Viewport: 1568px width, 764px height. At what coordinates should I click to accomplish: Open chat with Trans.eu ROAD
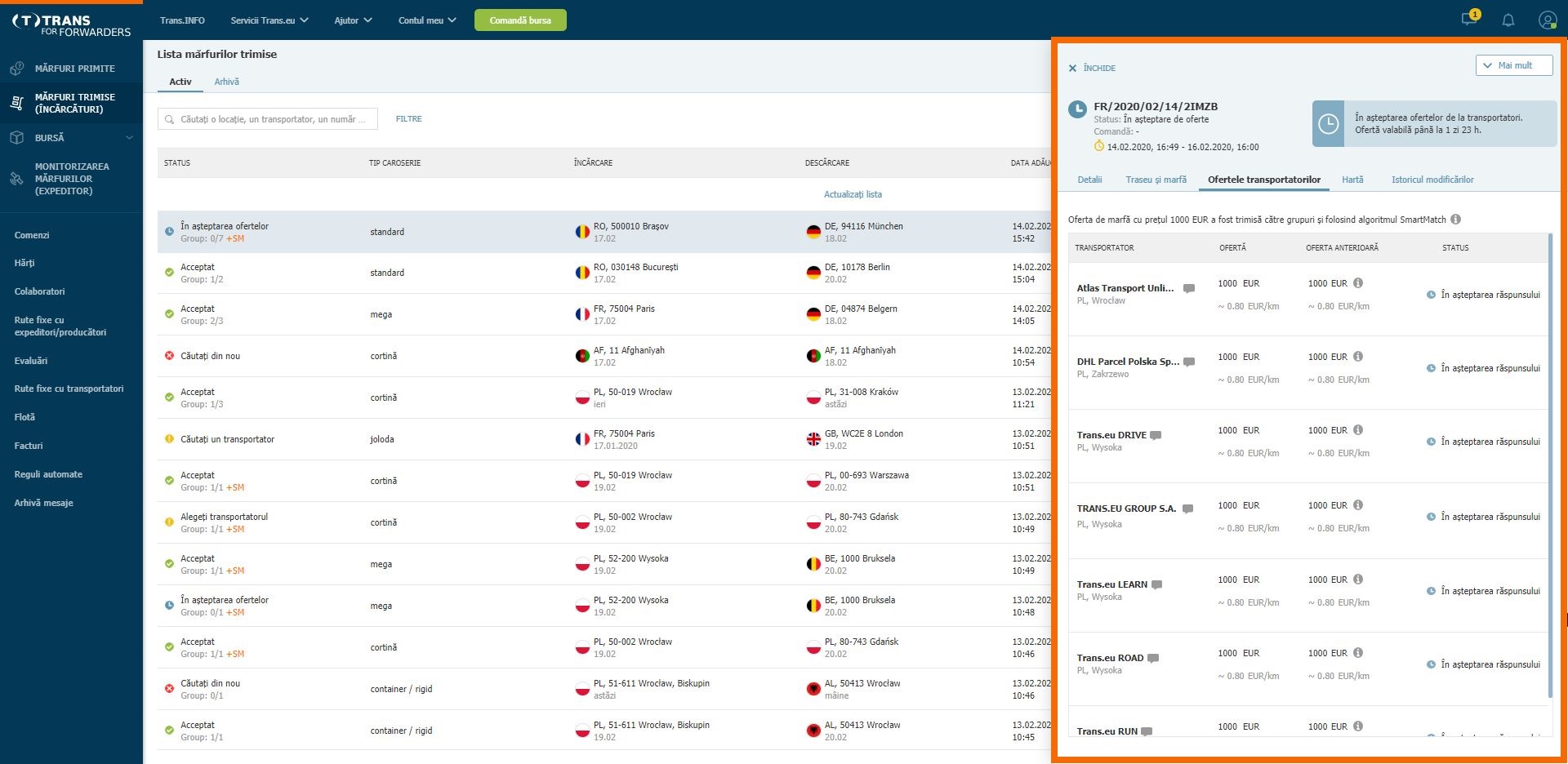(x=1153, y=658)
